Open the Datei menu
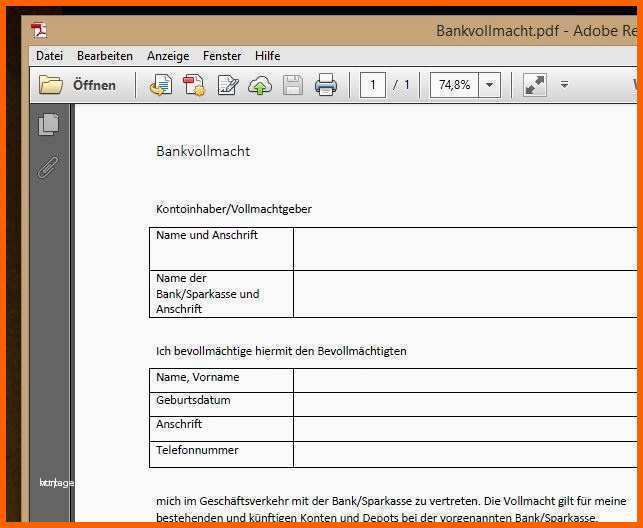Image resolution: width=643 pixels, height=528 pixels. [50, 56]
